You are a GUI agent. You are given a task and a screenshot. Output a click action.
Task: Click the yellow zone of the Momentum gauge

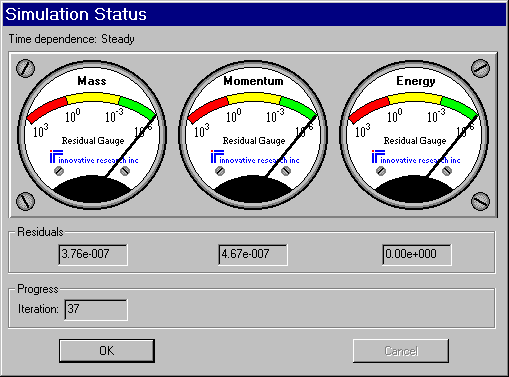254,99
